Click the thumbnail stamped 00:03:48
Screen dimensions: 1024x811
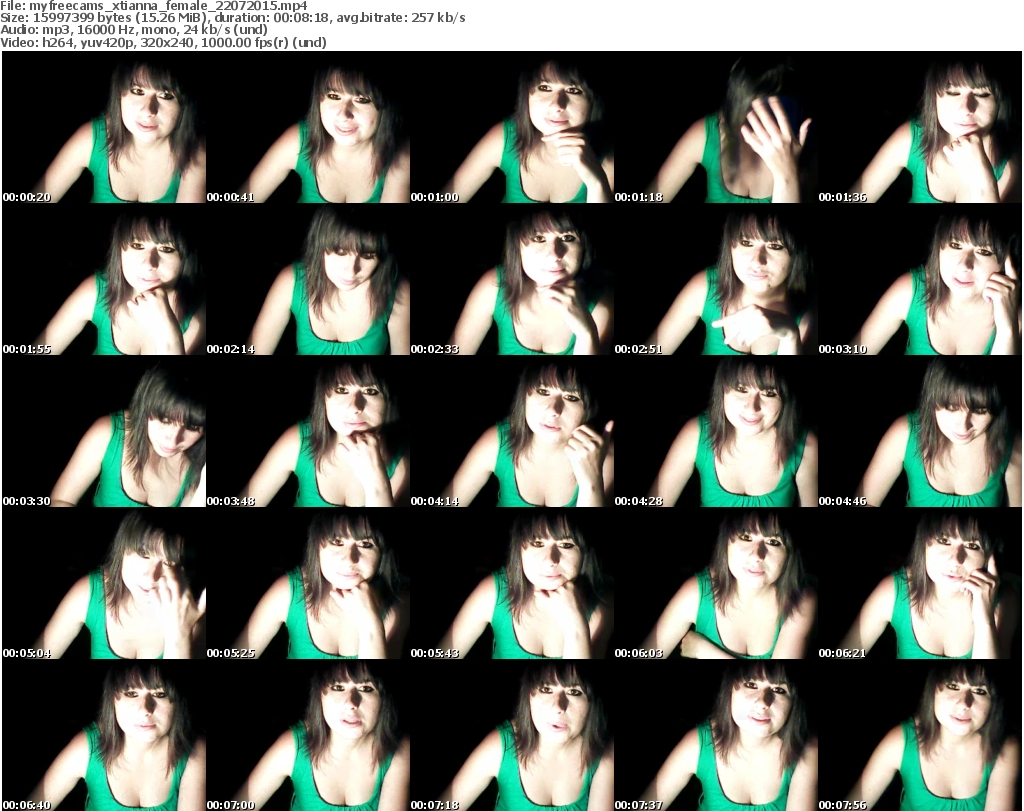tap(308, 432)
